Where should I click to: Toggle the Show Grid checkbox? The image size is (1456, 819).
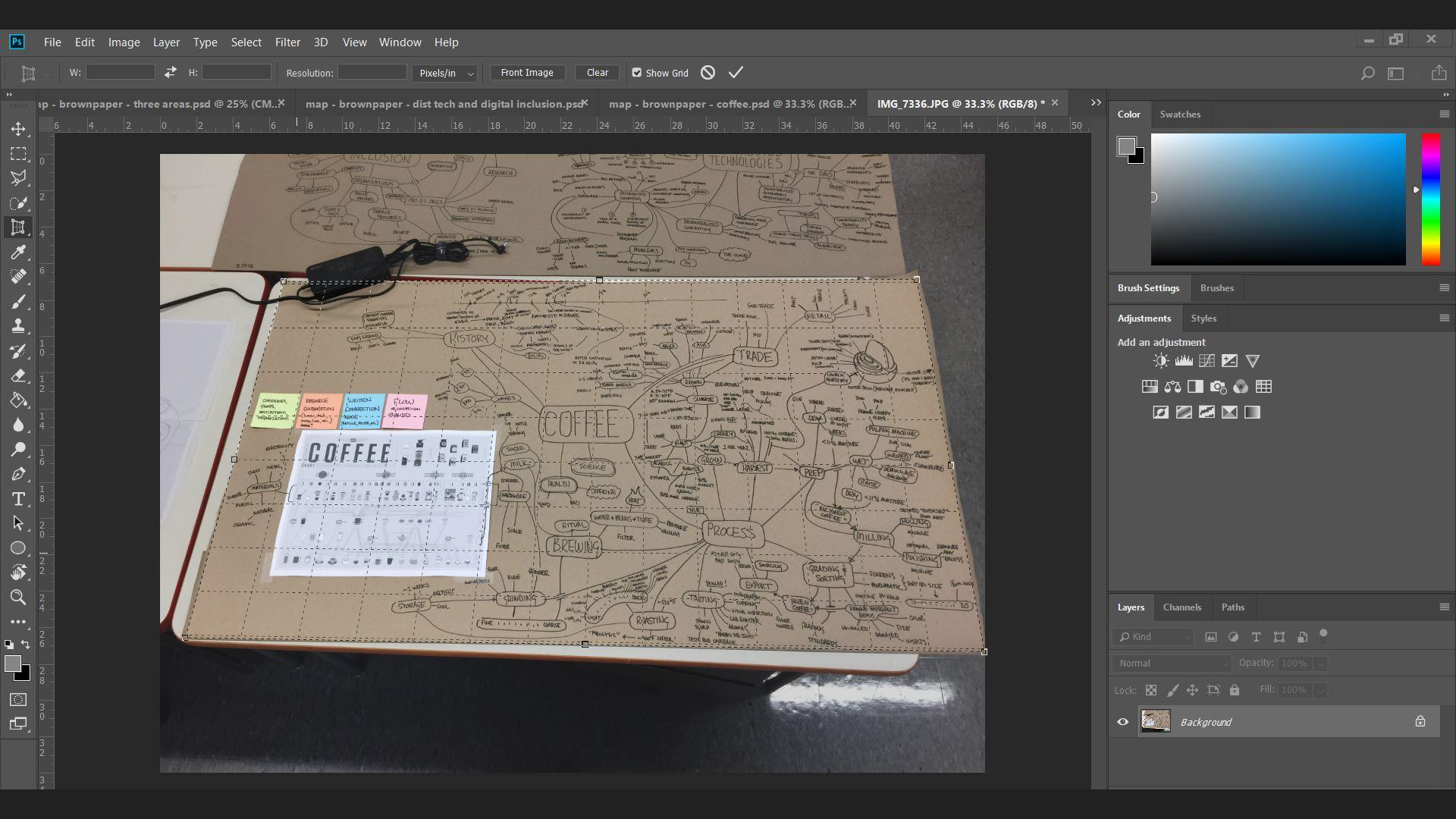click(637, 73)
